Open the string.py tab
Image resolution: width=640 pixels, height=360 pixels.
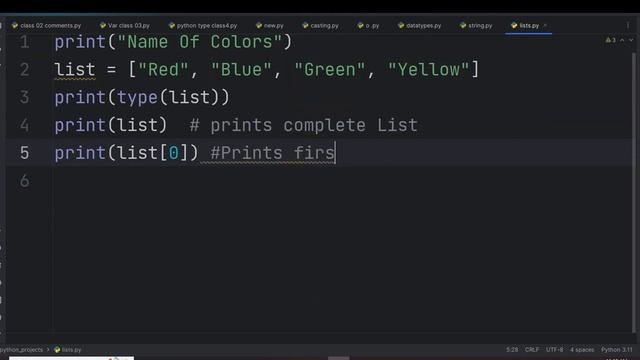coord(476,25)
